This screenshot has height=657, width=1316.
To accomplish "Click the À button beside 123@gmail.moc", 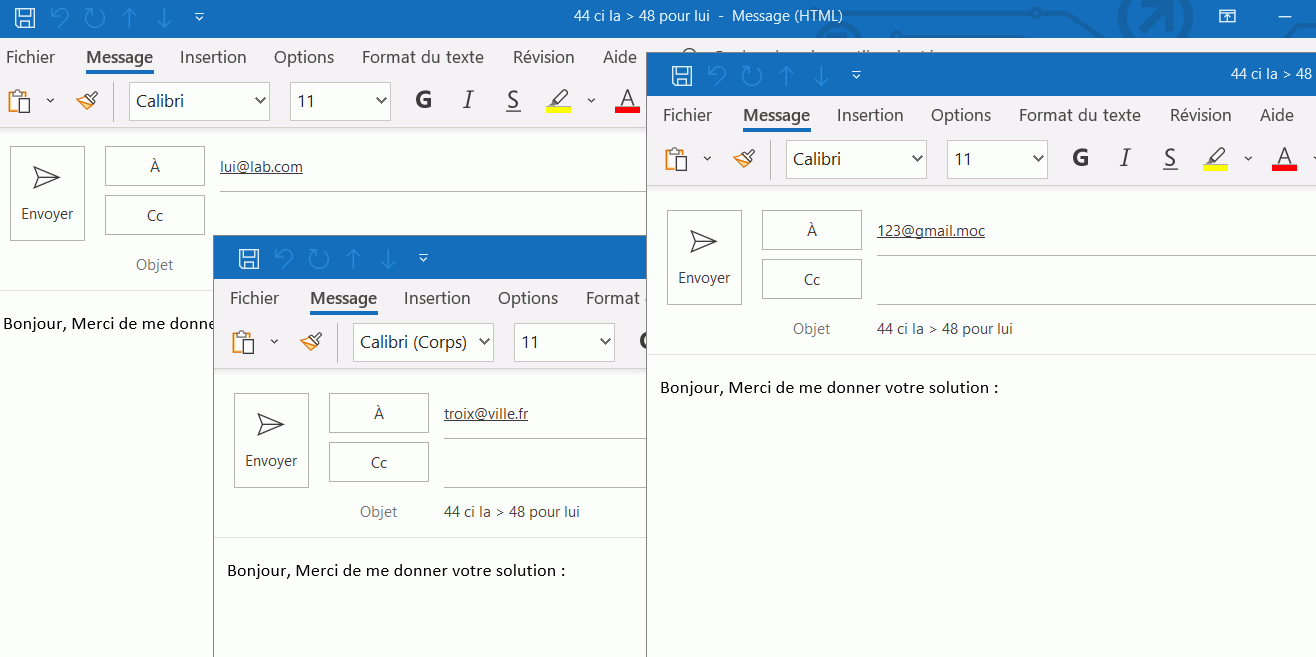I will [x=811, y=230].
